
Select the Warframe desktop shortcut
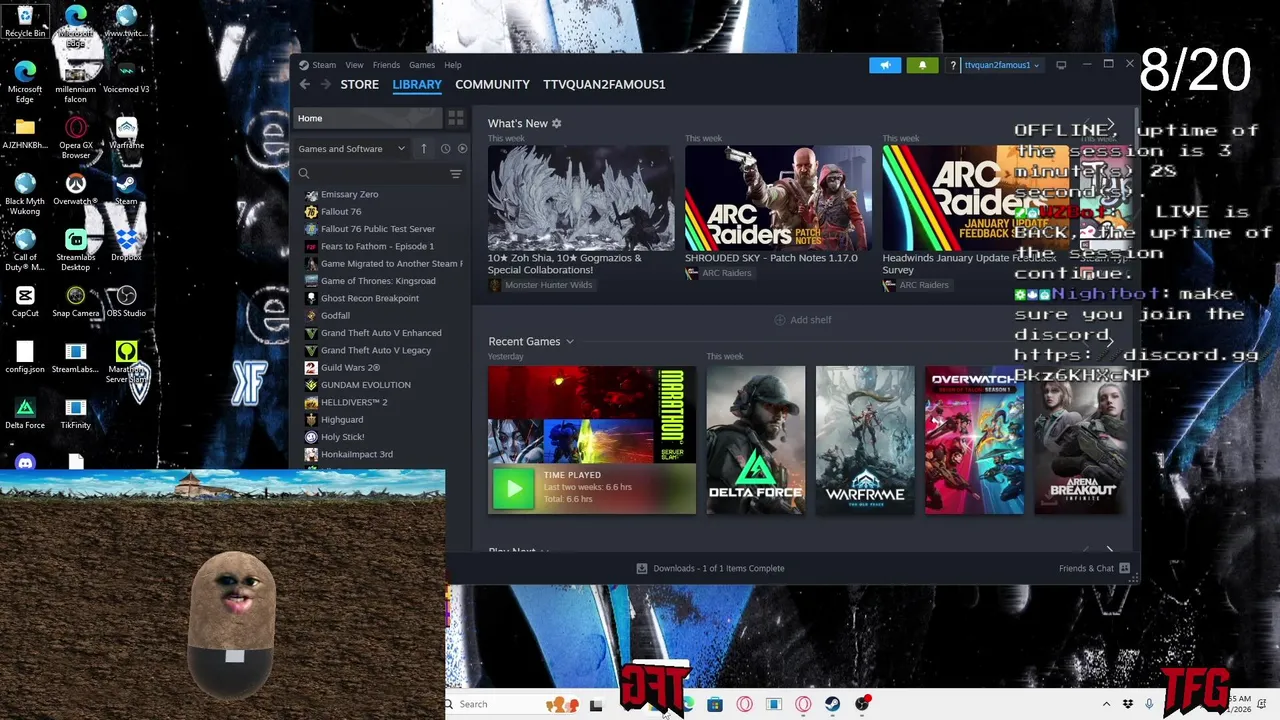(126, 133)
